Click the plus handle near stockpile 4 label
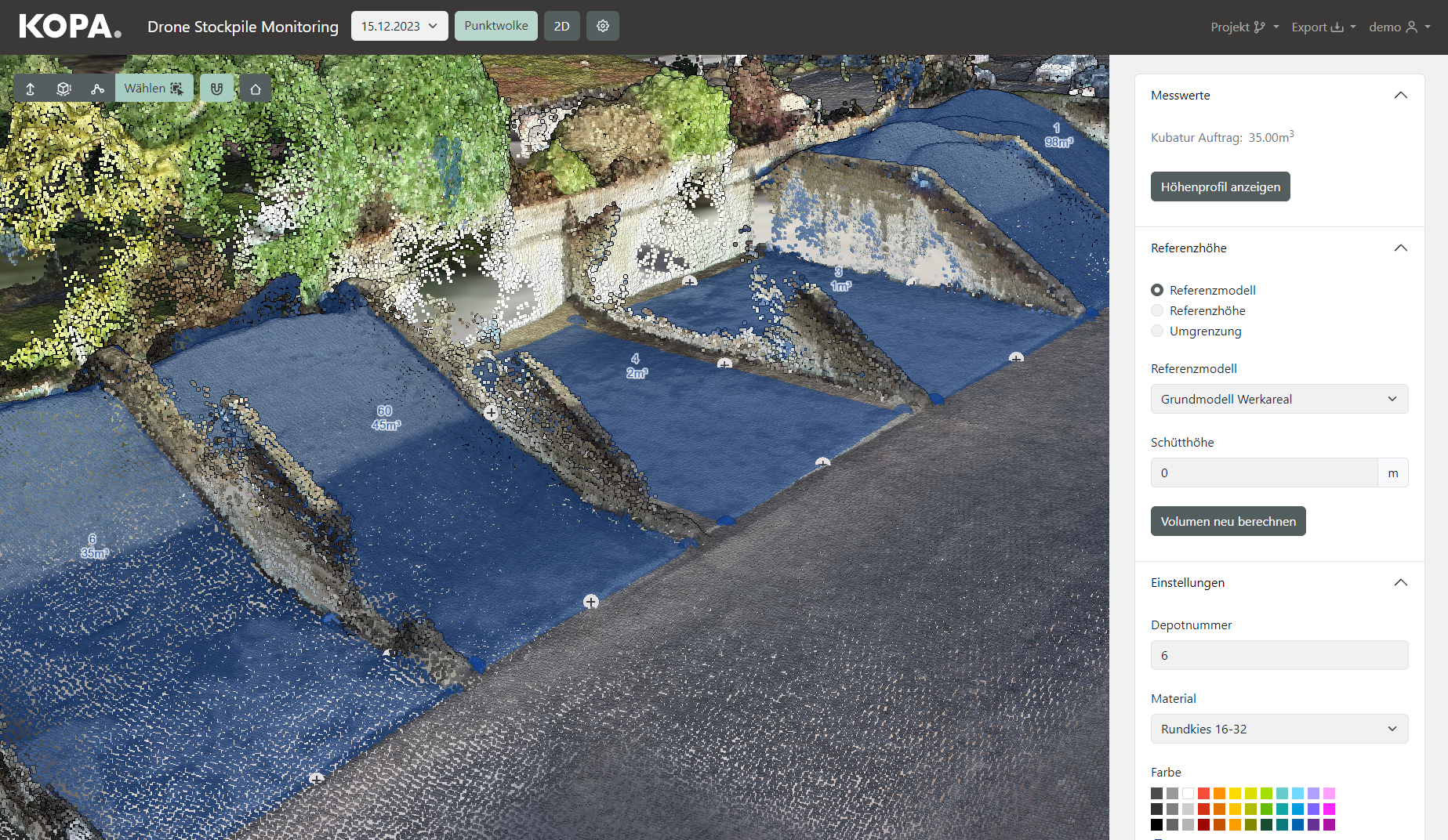Screen dimensions: 1448x840 724,364
